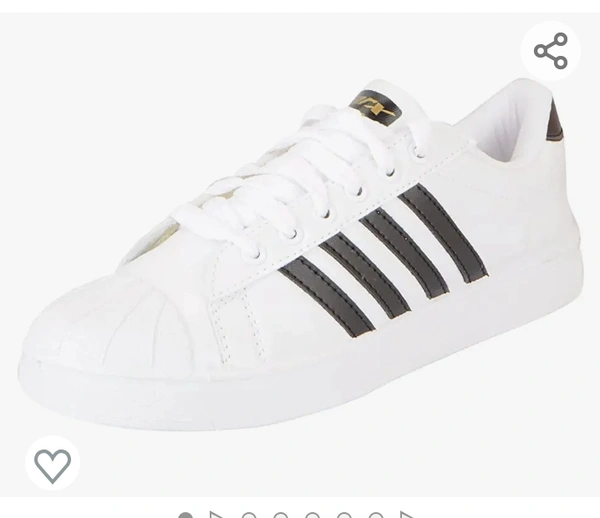Viewport: 600px width, 518px height.
Task: Select the seventh carousel indicator circle
Action: pos(376,515)
